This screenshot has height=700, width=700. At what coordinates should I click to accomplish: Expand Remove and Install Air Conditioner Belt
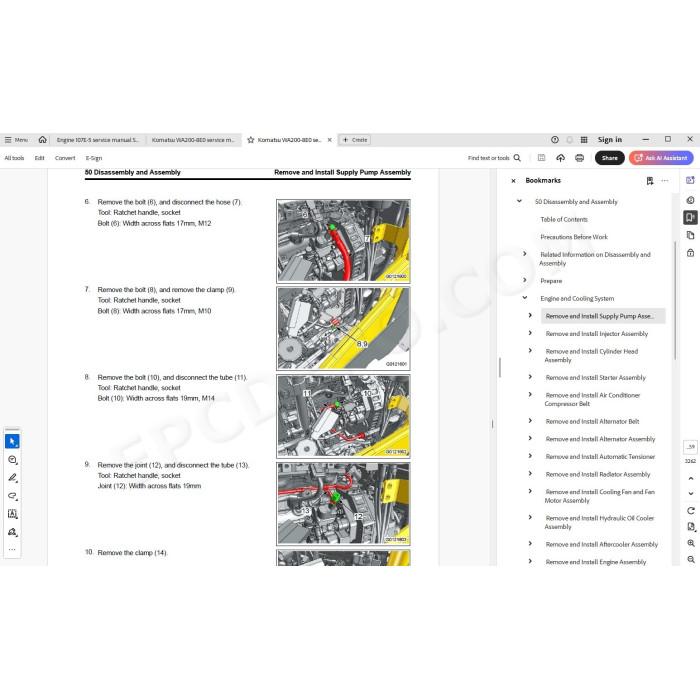pyautogui.click(x=530, y=395)
